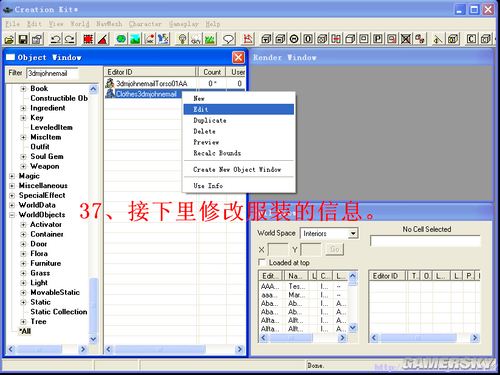
Task: Toggle the Loaded at top checkbox
Action: click(x=262, y=262)
